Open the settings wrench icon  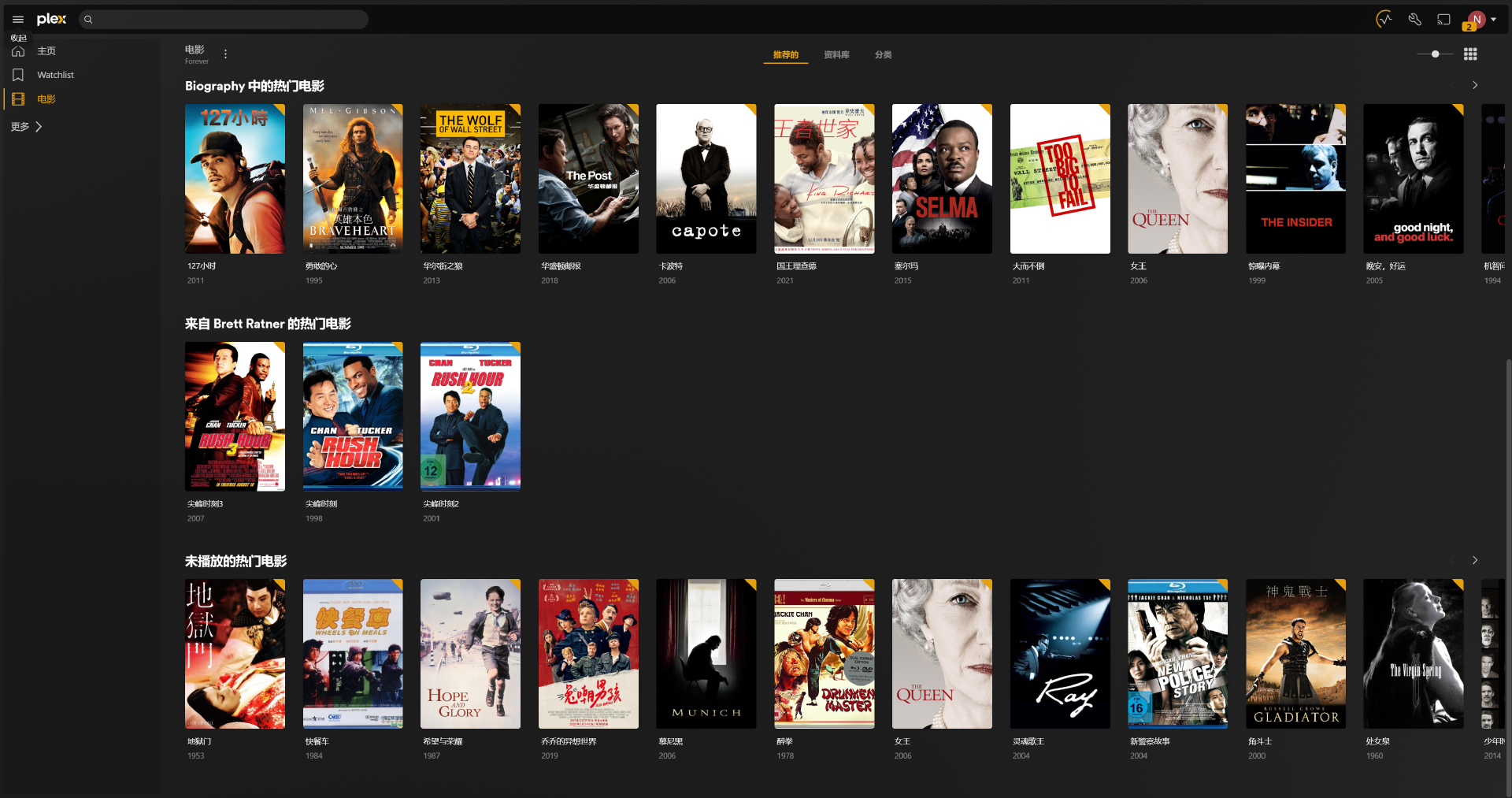tap(1414, 20)
